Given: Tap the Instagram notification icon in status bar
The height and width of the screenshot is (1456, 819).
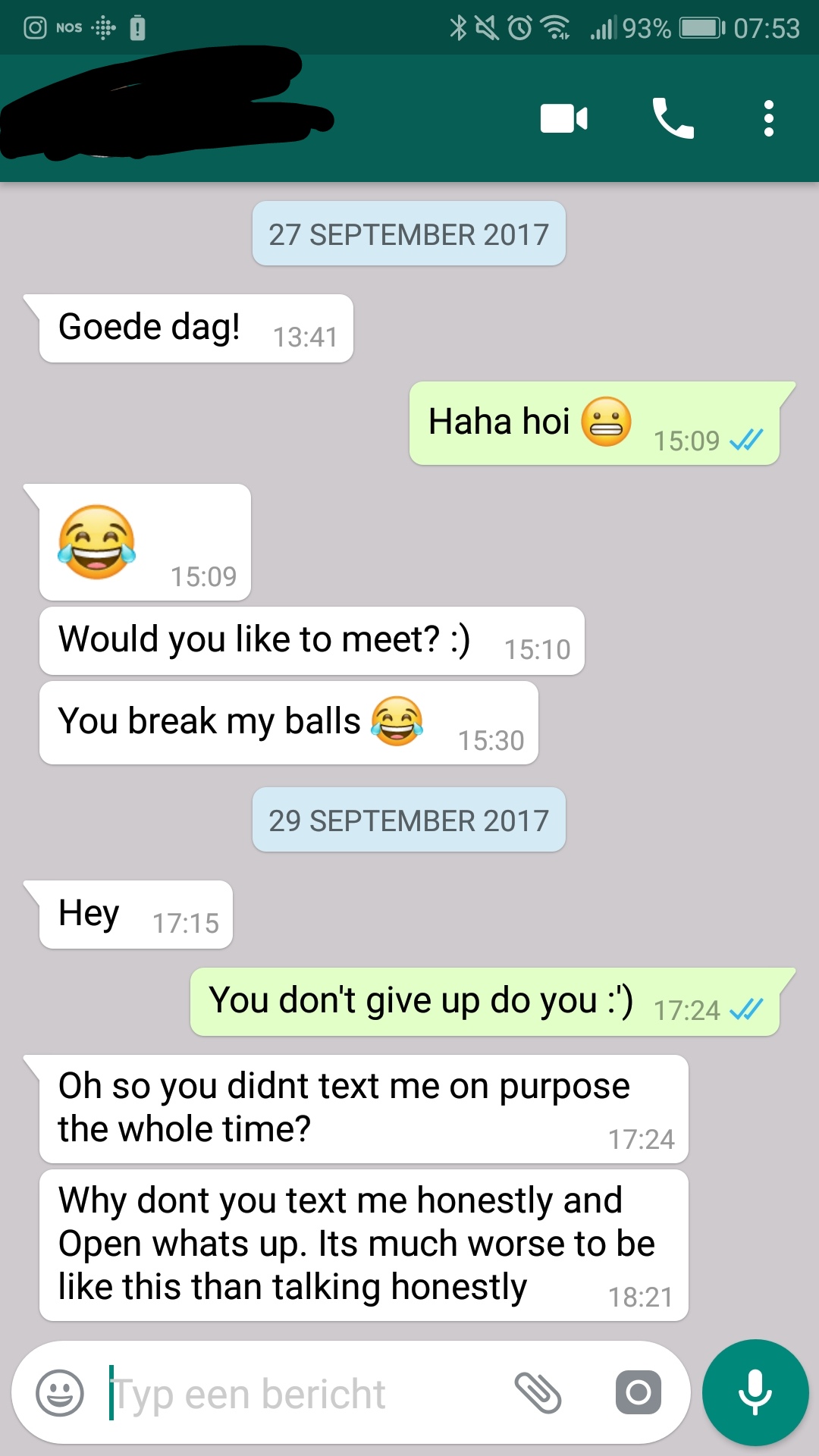Looking at the screenshot, I should pyautogui.click(x=35, y=28).
